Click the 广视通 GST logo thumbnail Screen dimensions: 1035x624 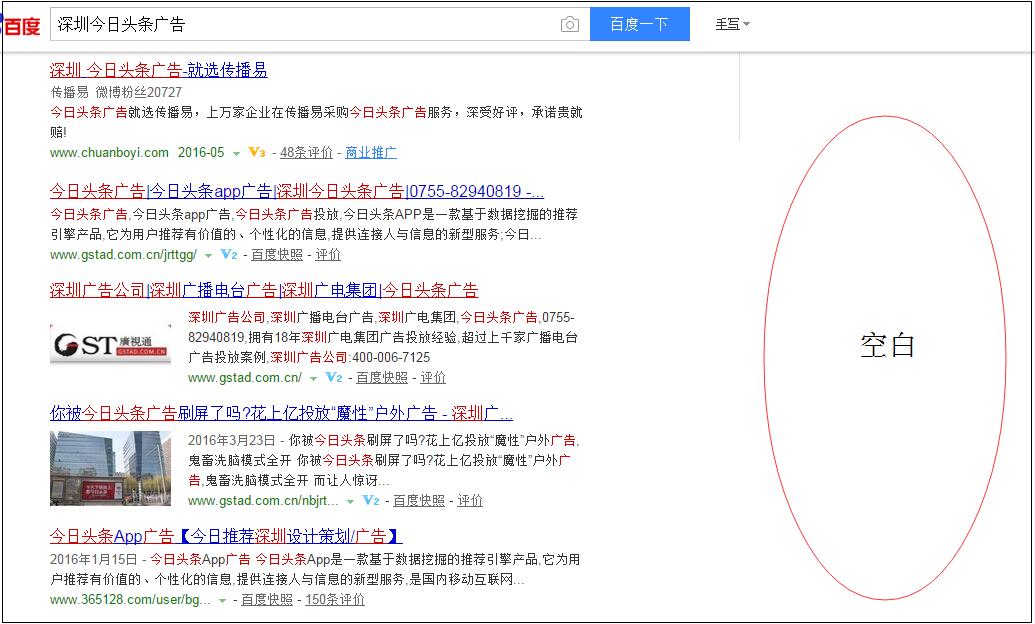point(110,345)
